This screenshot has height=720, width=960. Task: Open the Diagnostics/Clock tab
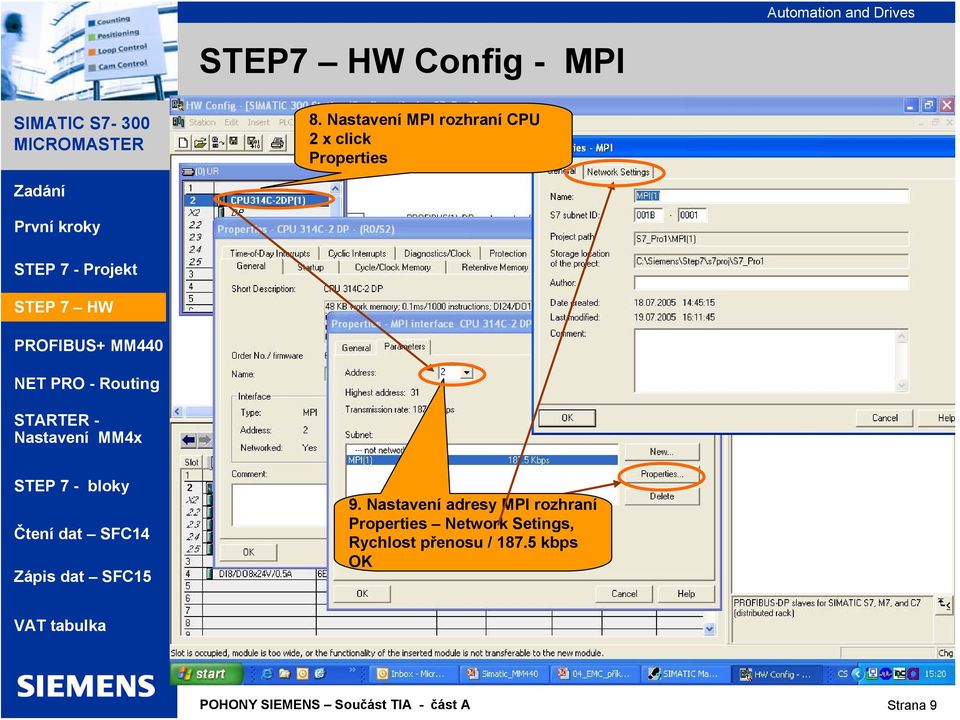437,253
